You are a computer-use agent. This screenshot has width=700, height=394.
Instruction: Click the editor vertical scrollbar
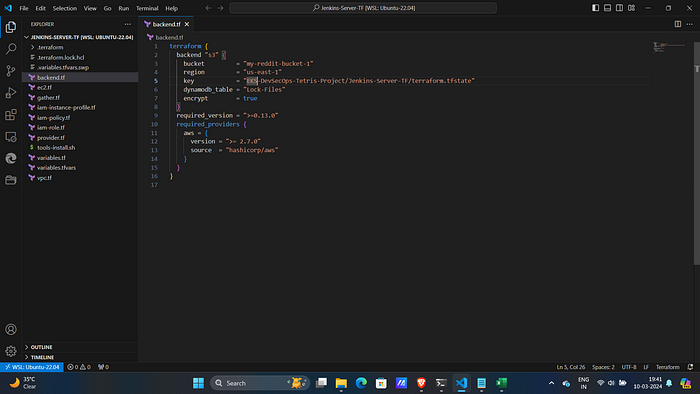[x=697, y=153]
